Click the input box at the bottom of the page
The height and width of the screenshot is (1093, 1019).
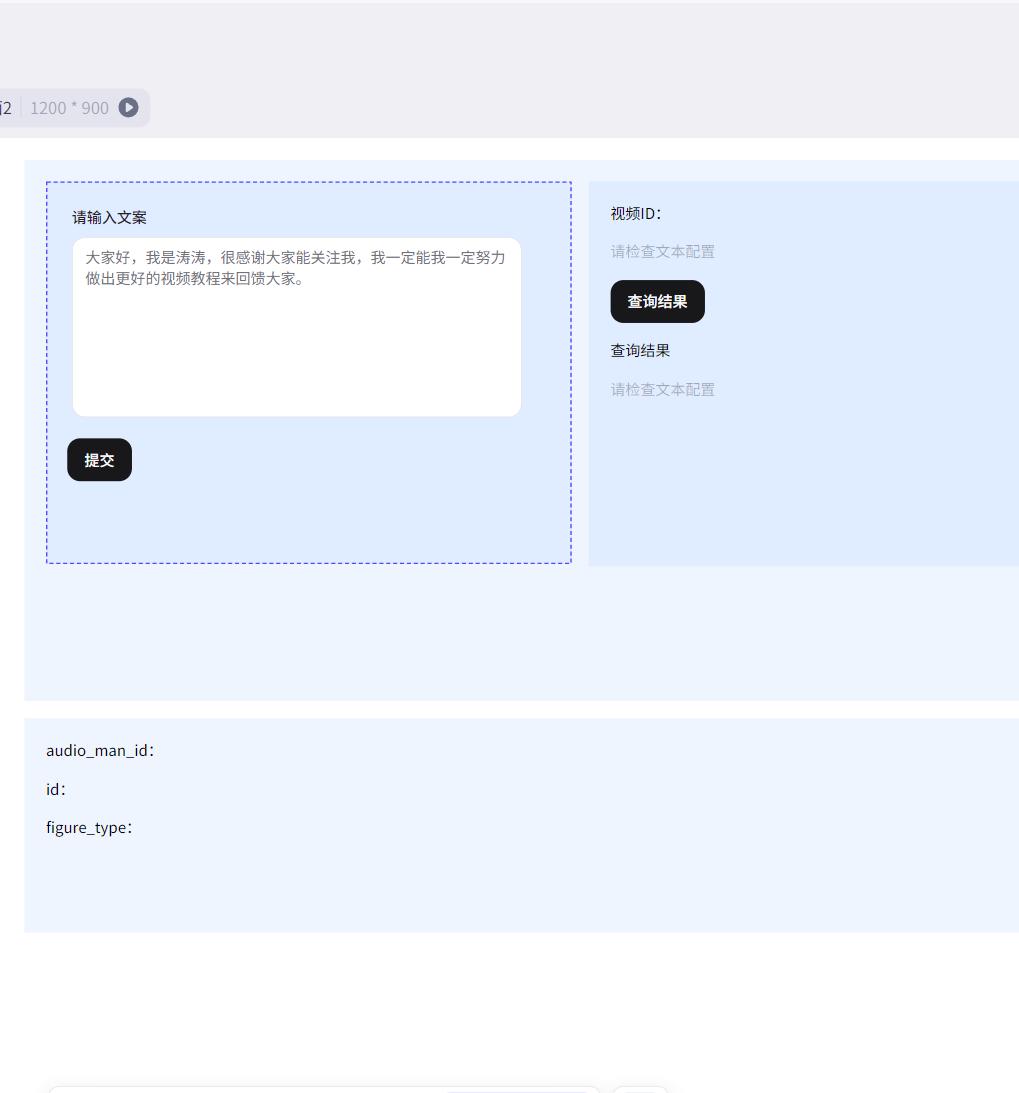[x=250, y=1090]
